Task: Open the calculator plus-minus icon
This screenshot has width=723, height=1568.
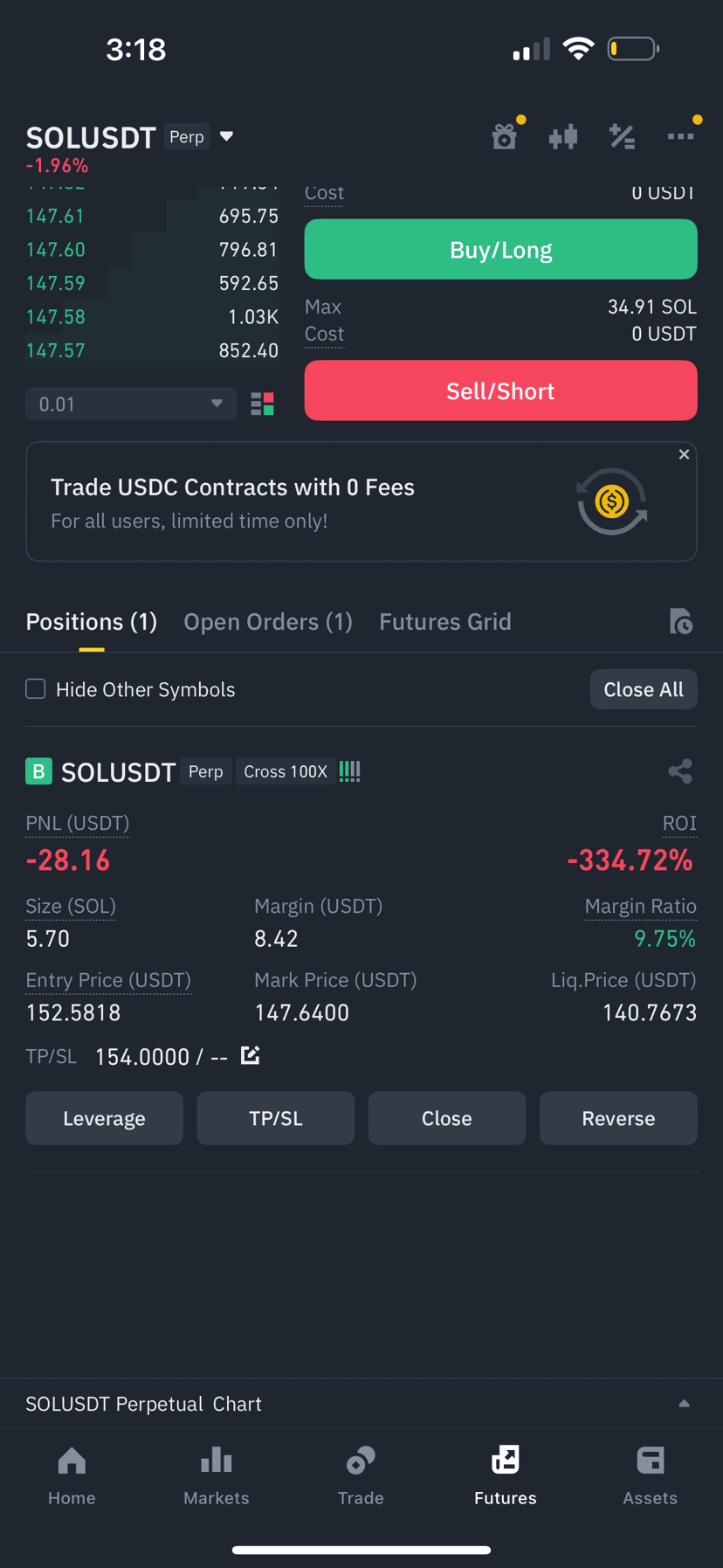Action: pos(622,137)
